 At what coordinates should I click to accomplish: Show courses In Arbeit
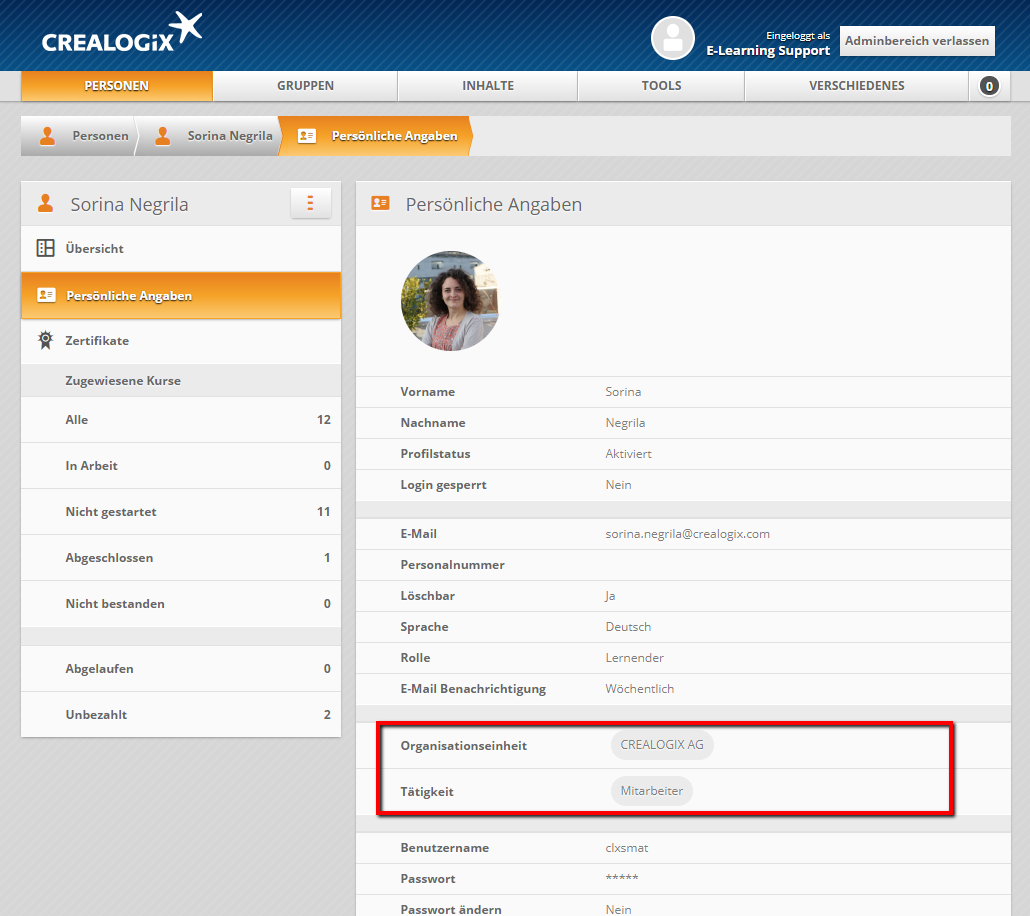point(181,466)
